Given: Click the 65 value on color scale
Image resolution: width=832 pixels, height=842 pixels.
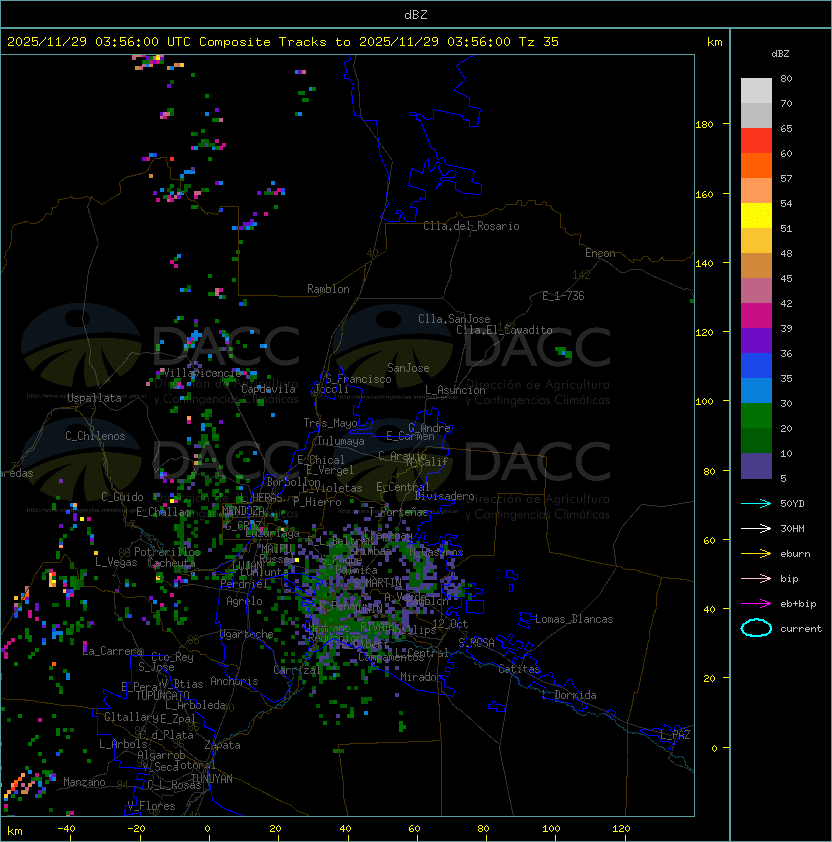Looking at the screenshot, I should 786,128.
